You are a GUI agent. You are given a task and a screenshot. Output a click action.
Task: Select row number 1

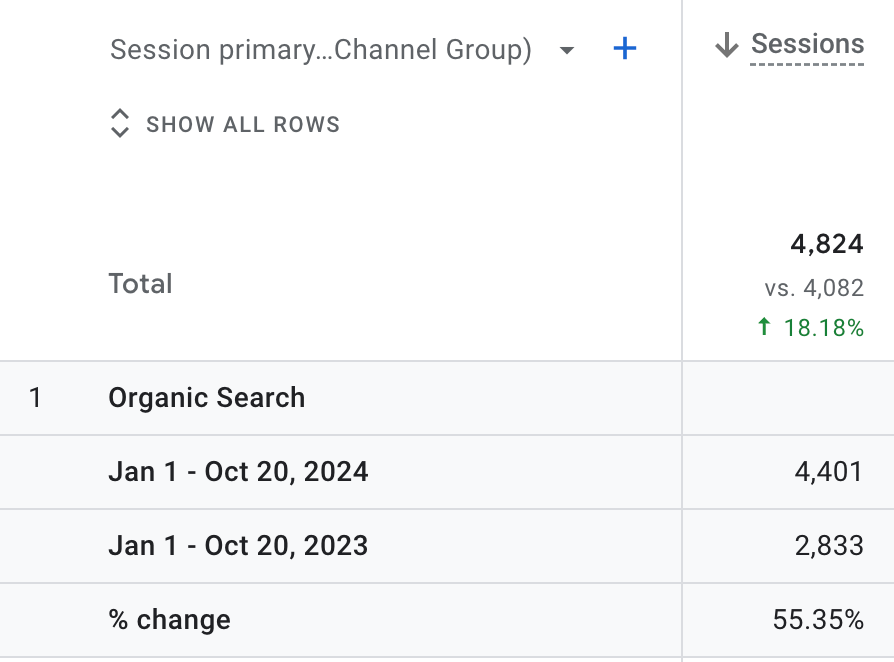(36, 398)
